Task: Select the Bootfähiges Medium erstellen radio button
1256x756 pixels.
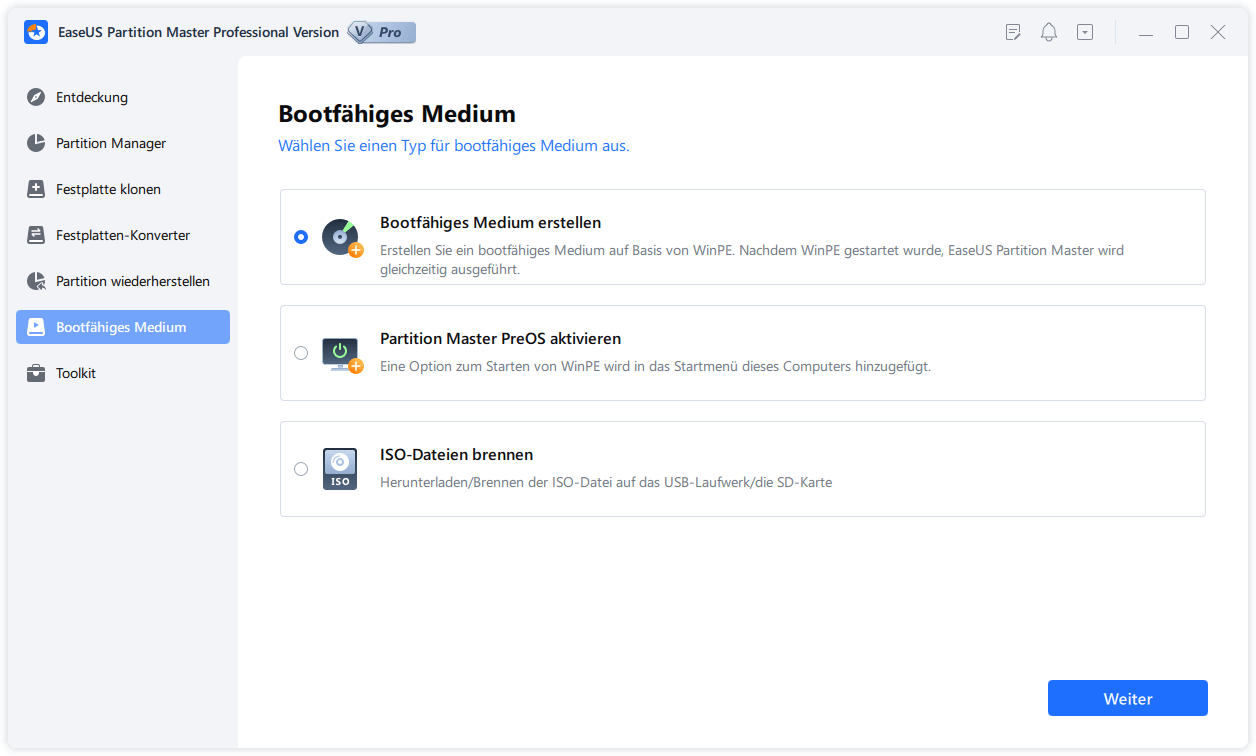Action: 301,237
